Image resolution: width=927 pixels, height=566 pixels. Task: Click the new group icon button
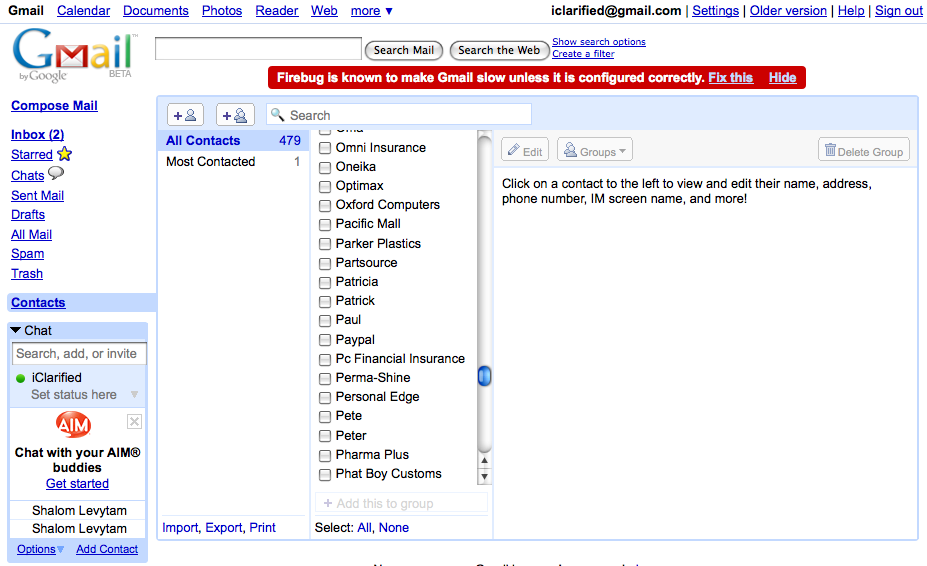coord(235,115)
